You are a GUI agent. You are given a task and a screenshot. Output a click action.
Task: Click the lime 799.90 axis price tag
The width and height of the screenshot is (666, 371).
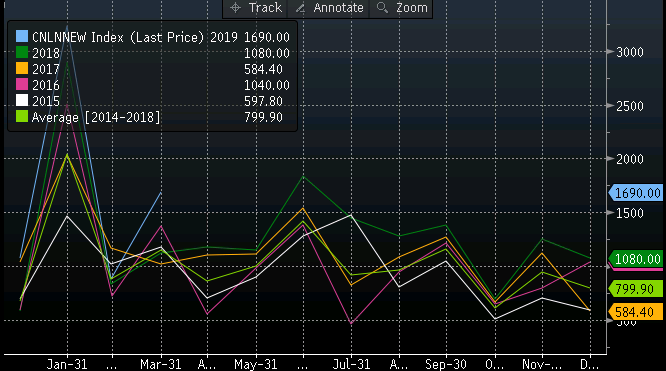pyautogui.click(x=636, y=289)
